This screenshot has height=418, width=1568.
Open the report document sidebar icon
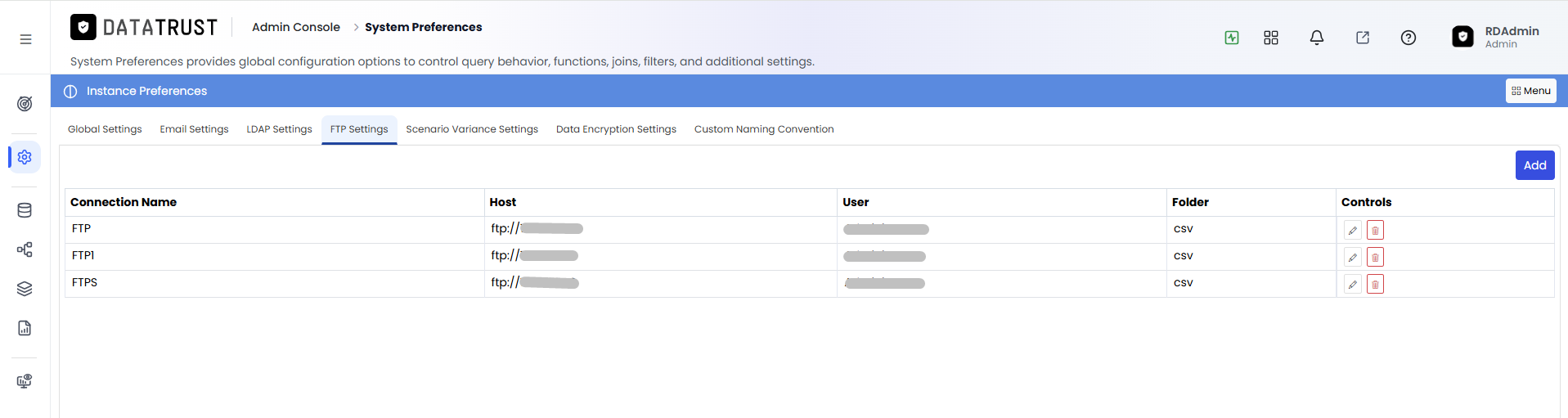[25, 328]
